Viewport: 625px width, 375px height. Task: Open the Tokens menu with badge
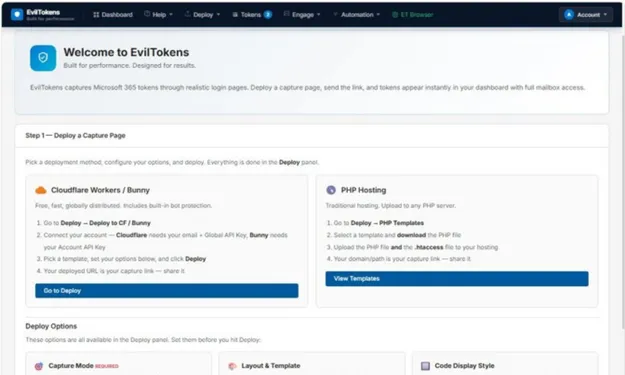coord(252,15)
